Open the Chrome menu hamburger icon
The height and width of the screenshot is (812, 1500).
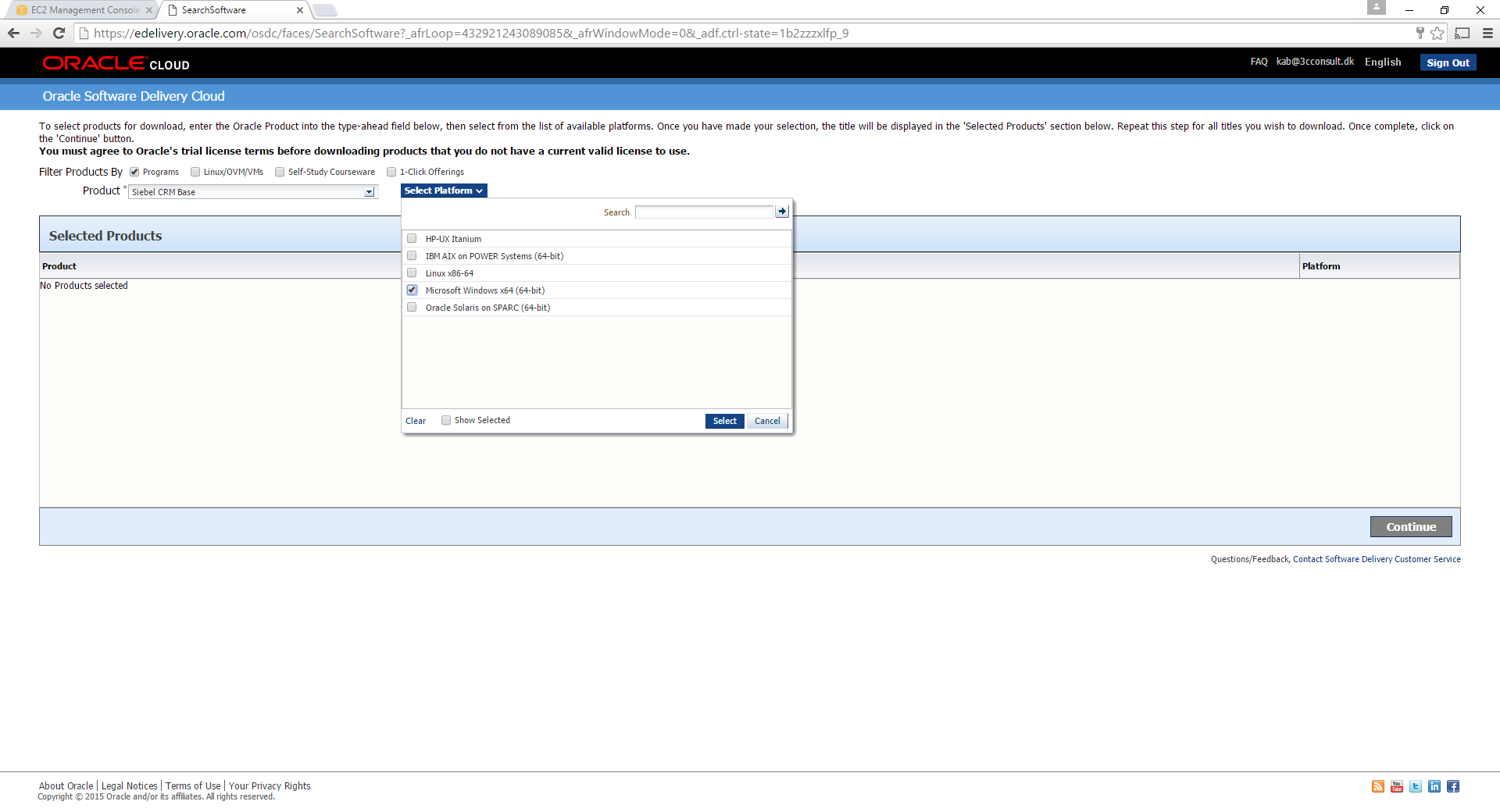coord(1487,33)
